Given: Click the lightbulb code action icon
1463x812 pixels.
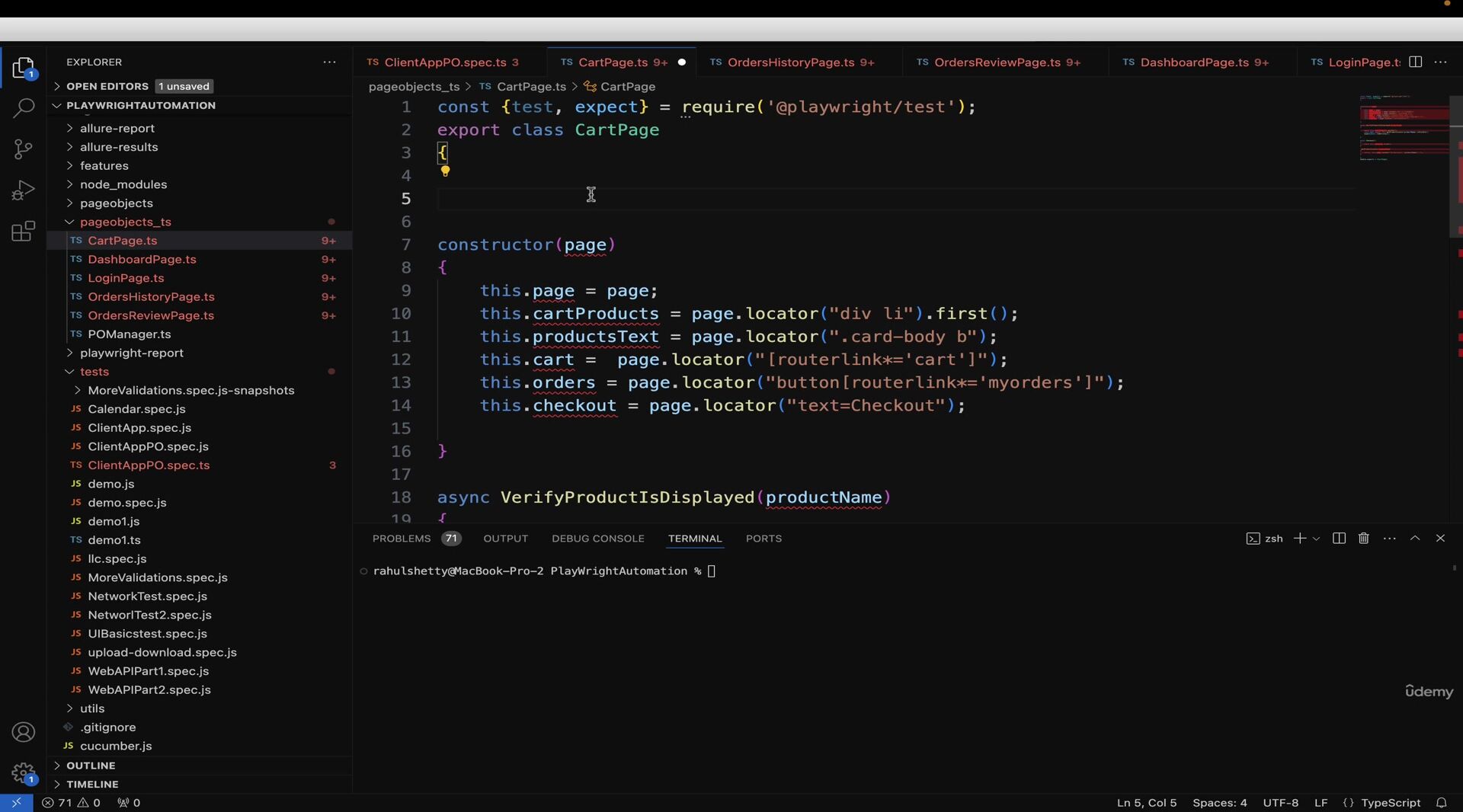Looking at the screenshot, I should pos(446,171).
